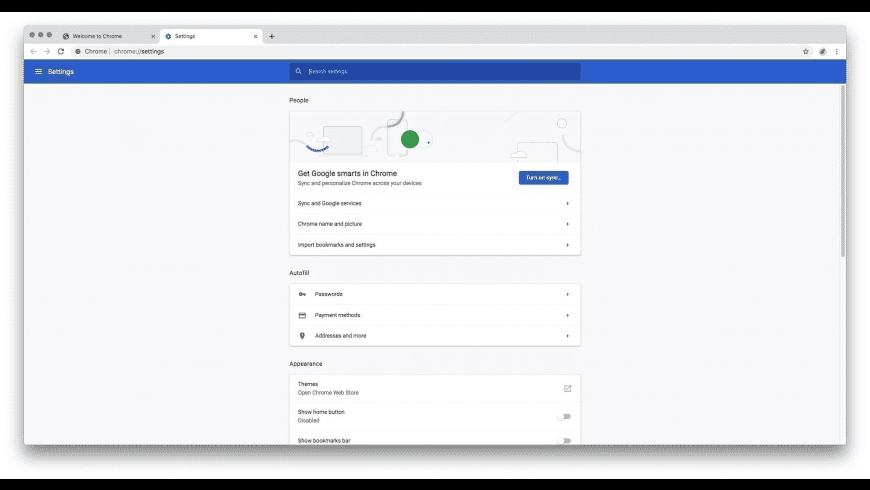Click Import bookmarks and settings label
The image size is (870, 490).
(336, 245)
